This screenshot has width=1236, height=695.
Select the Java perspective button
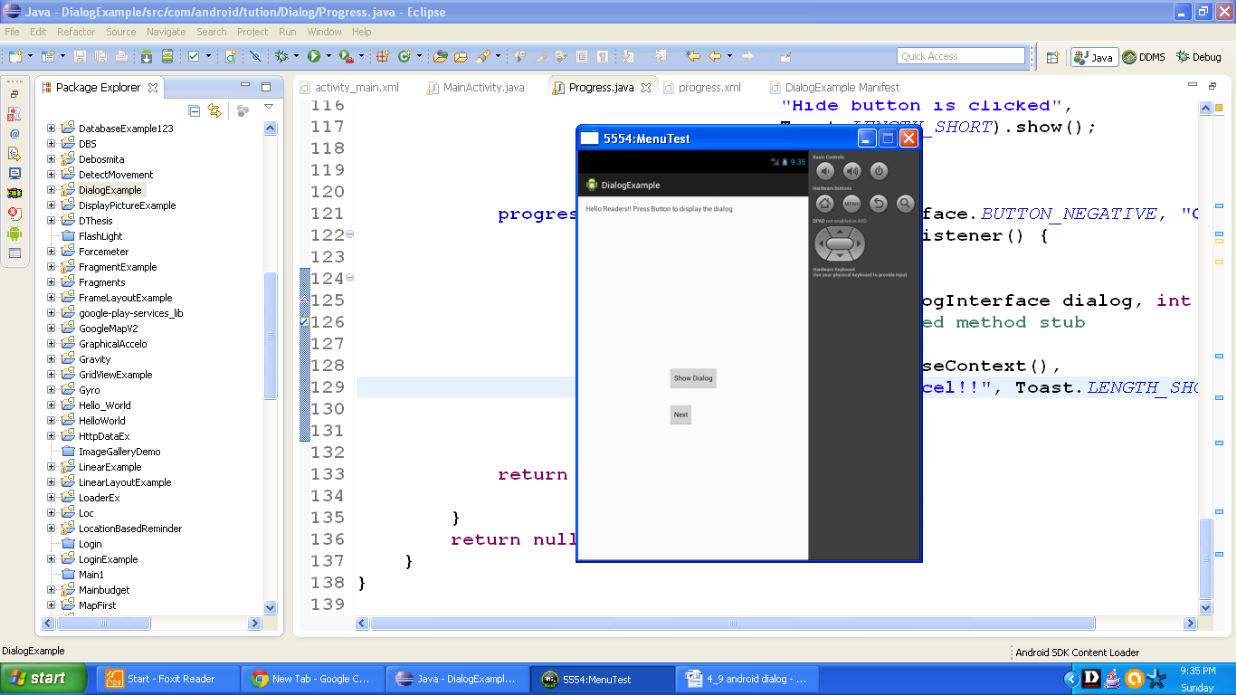1093,57
